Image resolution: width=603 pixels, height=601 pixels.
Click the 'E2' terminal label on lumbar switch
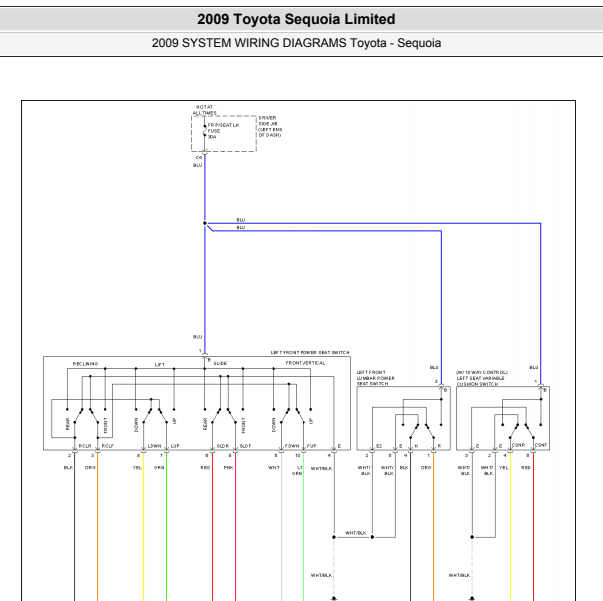[379, 446]
